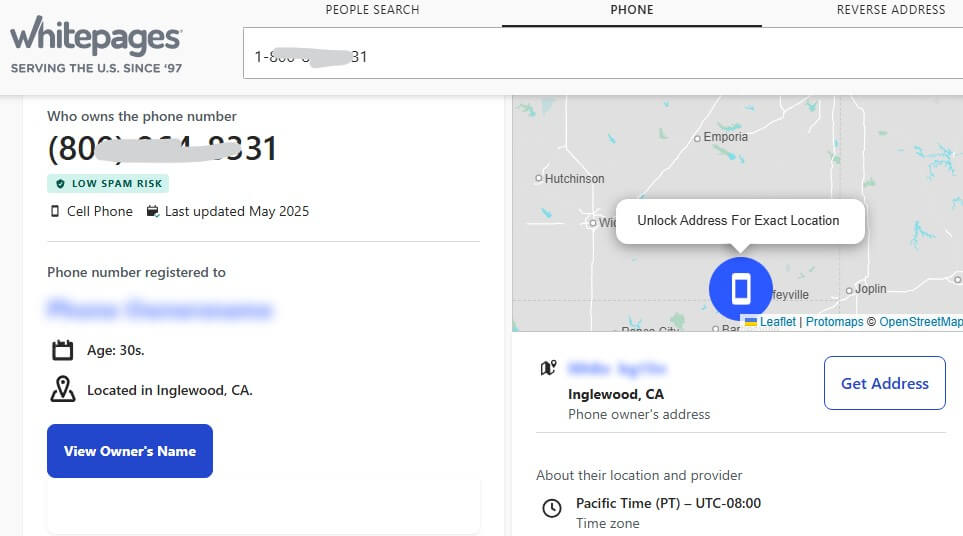Click the 'Phone number registered to' label
This screenshot has height=536, width=963.
click(136, 272)
